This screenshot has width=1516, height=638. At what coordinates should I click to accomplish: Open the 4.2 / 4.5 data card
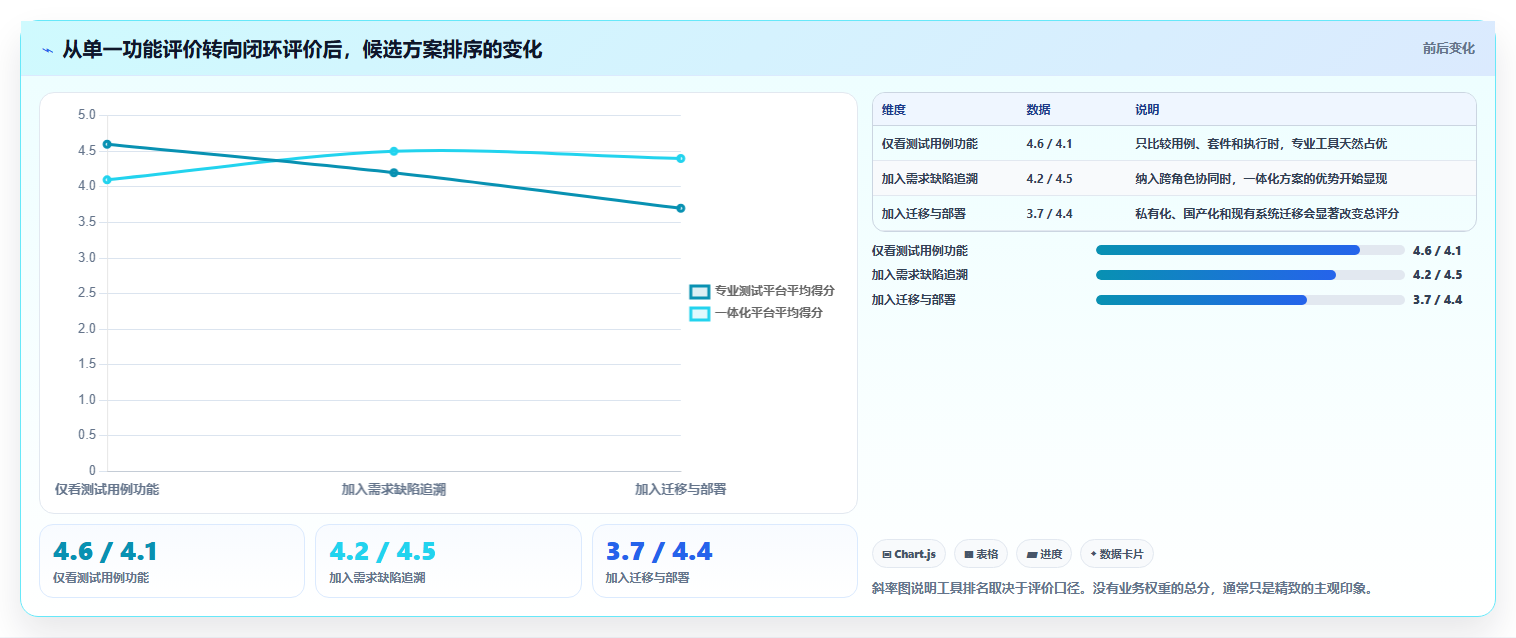tap(448, 561)
